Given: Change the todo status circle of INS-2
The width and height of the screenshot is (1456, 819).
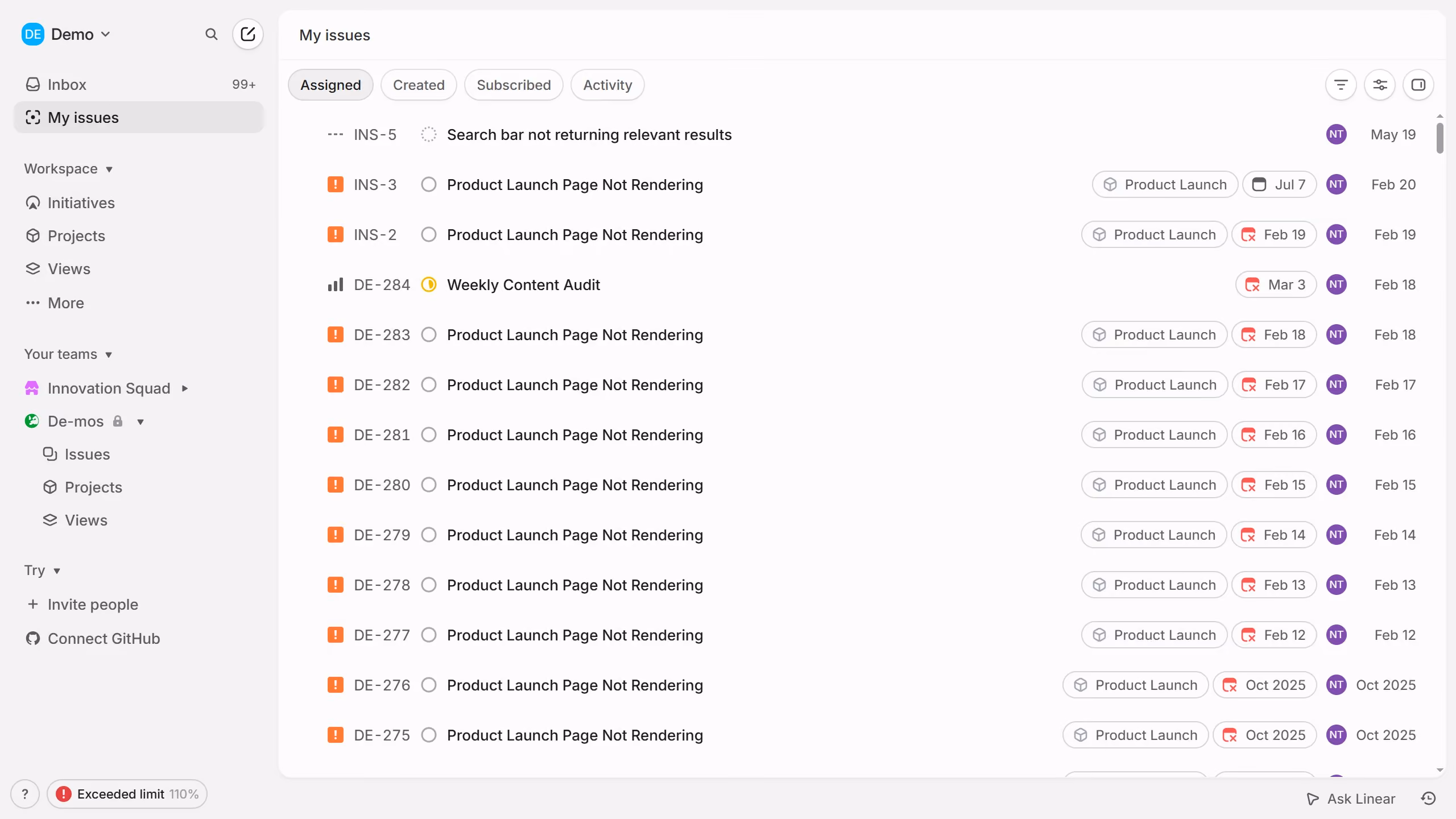Looking at the screenshot, I should (429, 234).
